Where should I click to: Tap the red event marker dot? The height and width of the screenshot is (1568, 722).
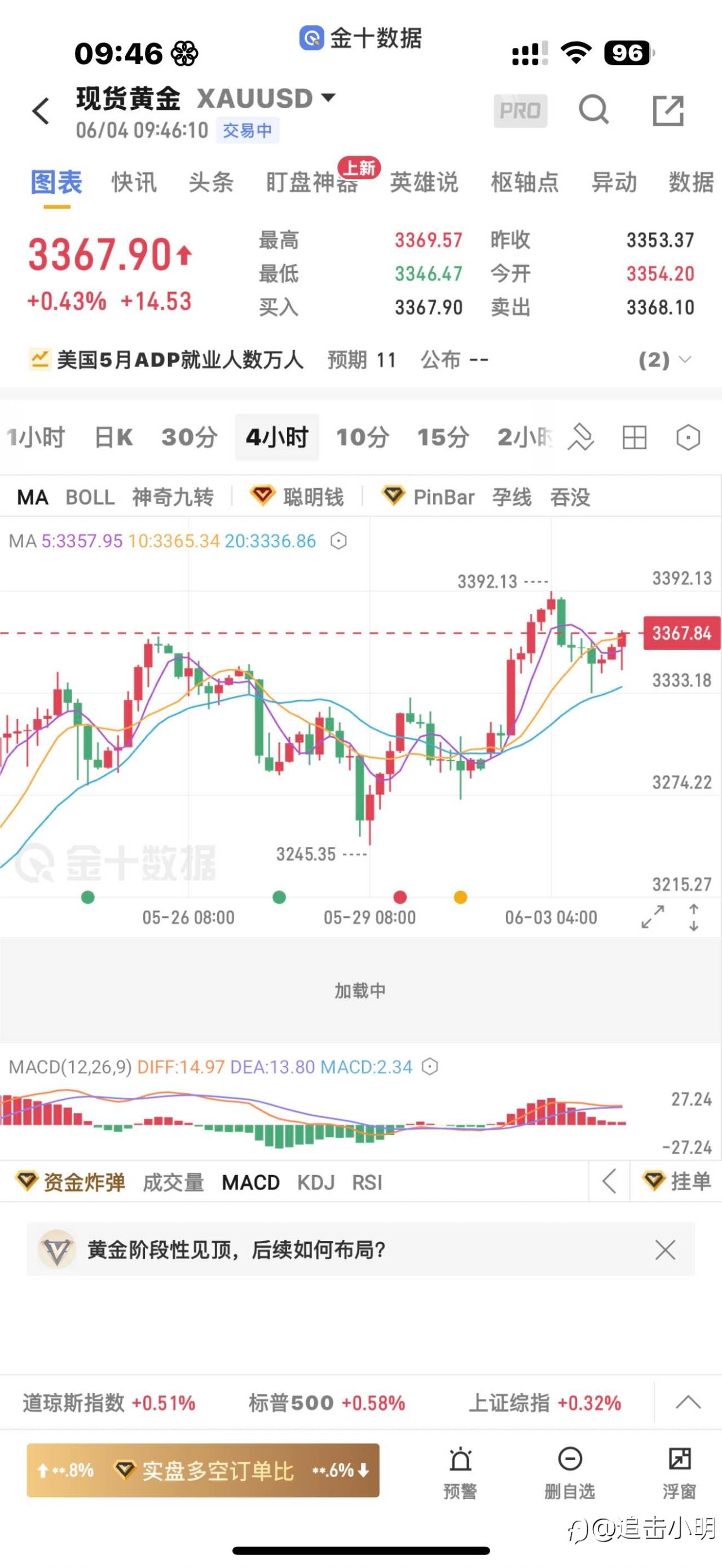(400, 896)
